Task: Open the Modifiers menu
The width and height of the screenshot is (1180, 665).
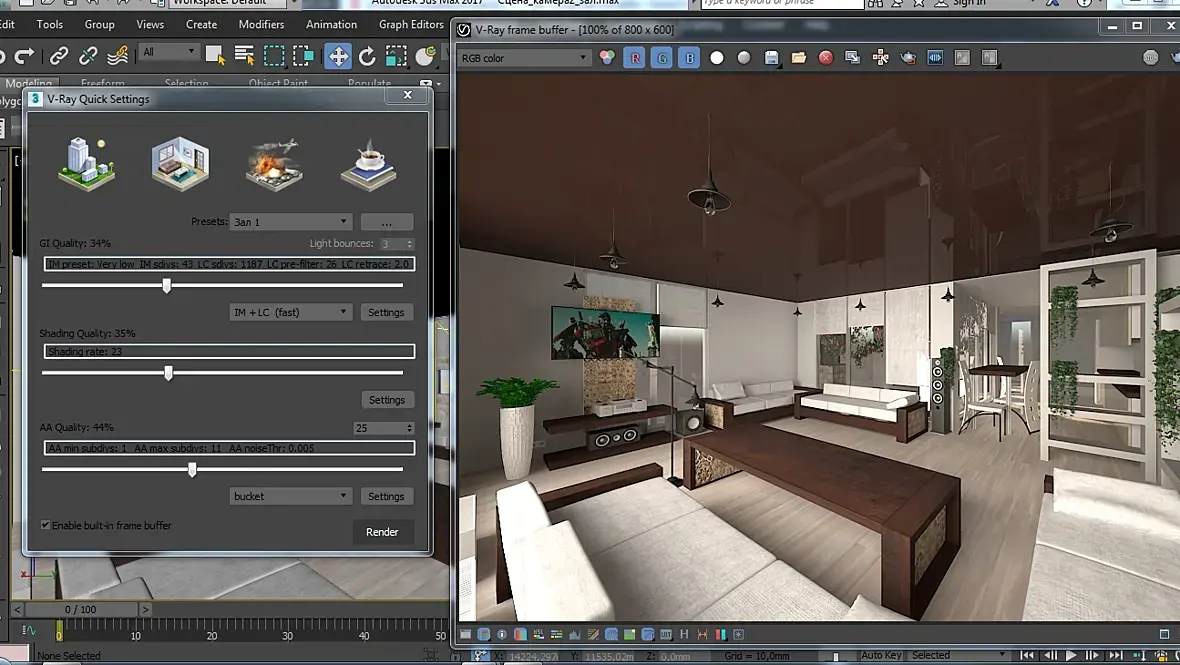Action: point(261,24)
